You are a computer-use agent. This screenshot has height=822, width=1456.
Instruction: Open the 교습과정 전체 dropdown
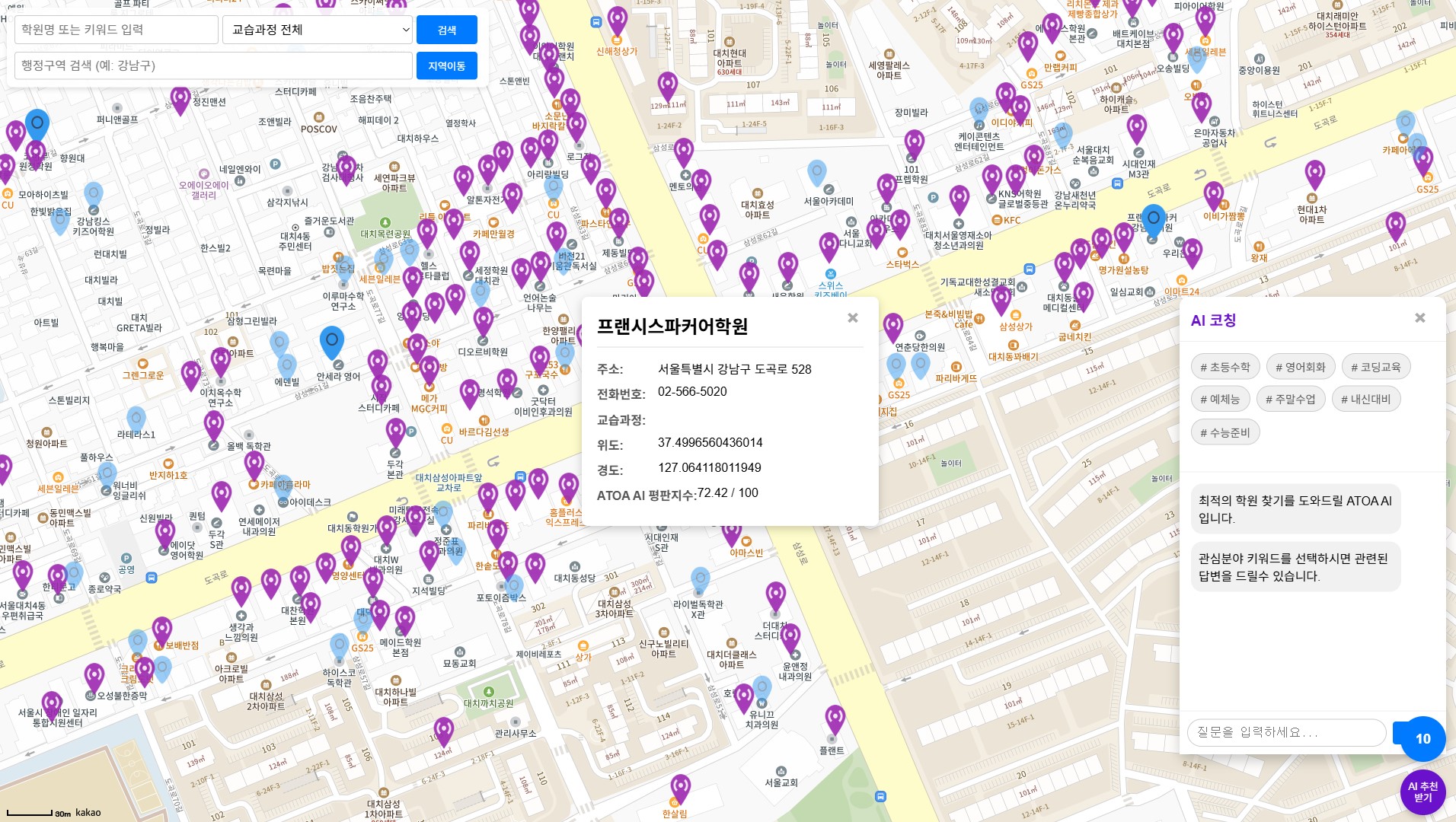tap(318, 30)
